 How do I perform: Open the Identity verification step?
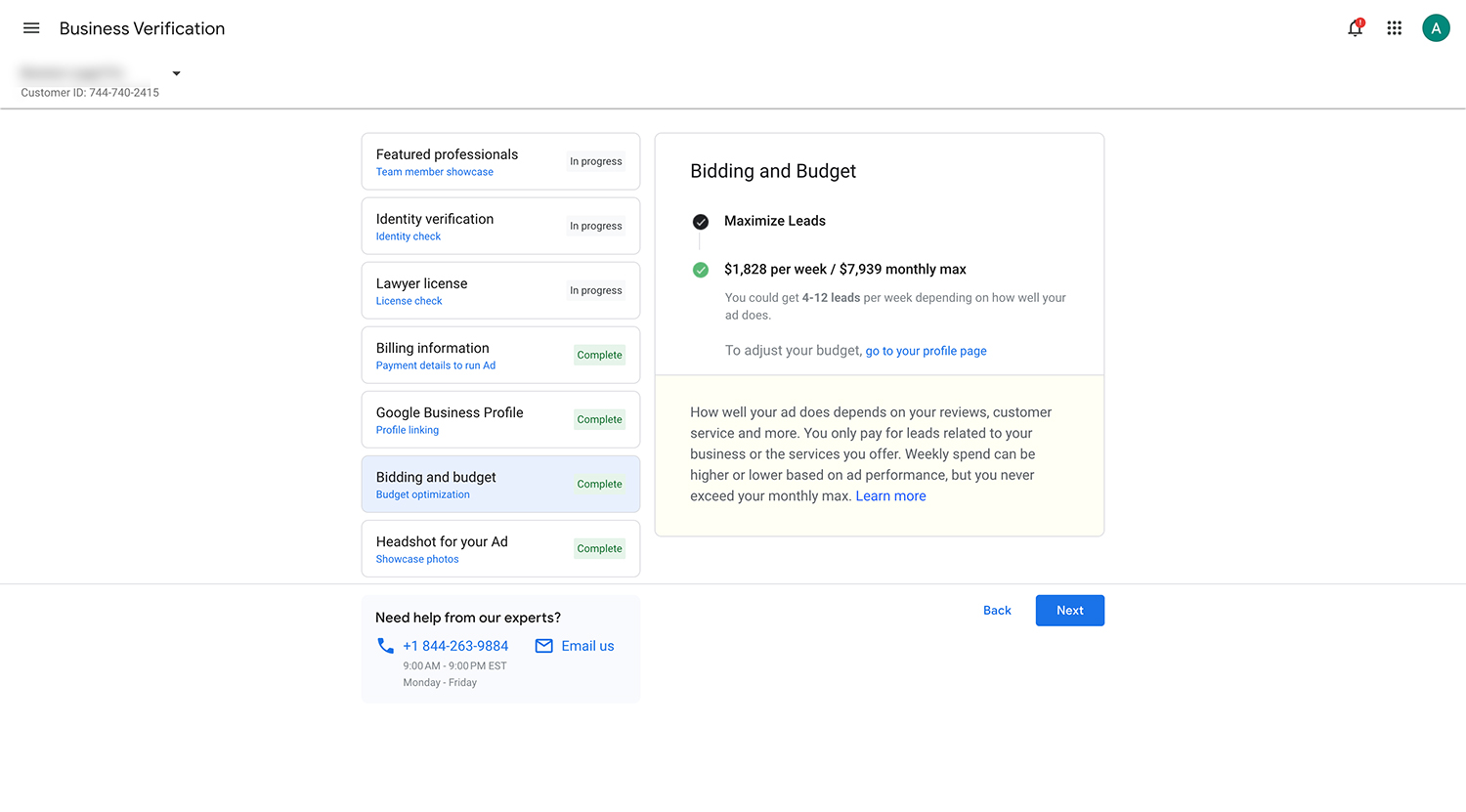[x=500, y=227]
